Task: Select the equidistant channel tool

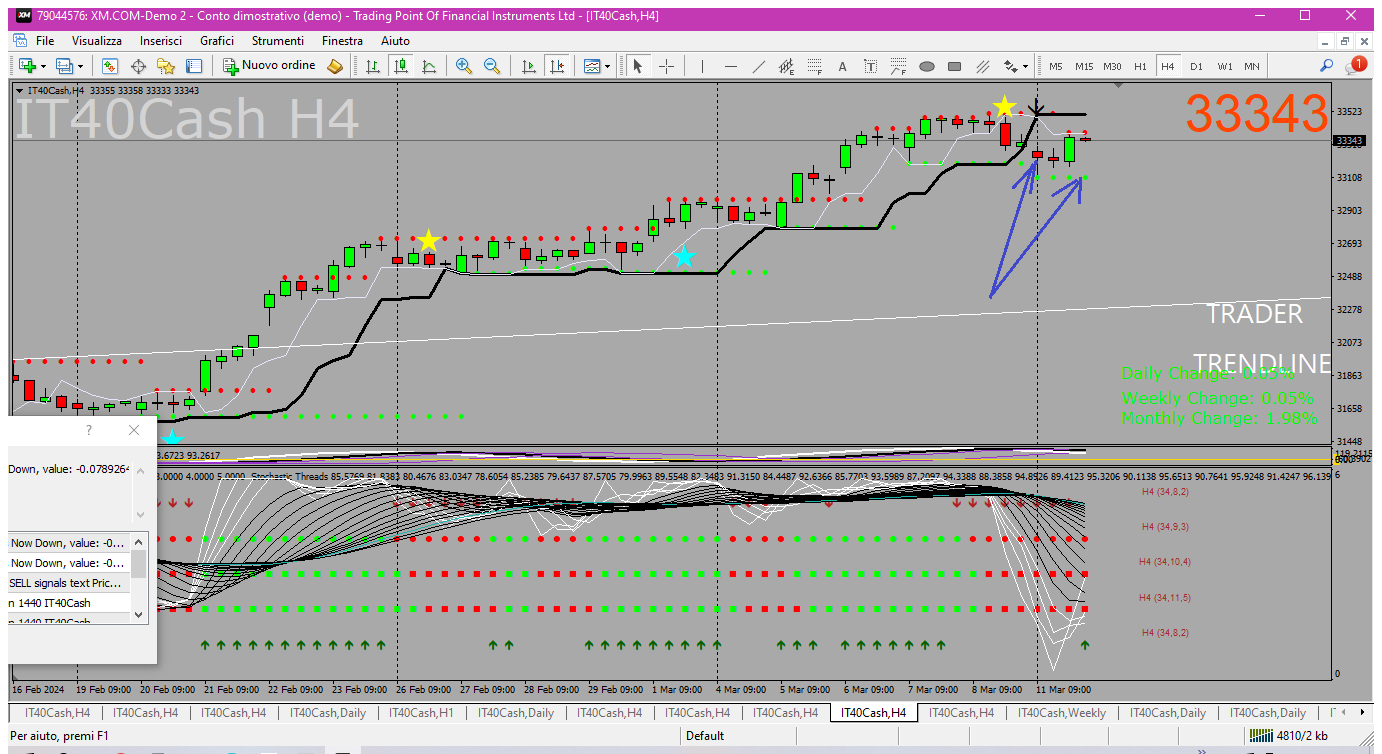Action: (786, 66)
